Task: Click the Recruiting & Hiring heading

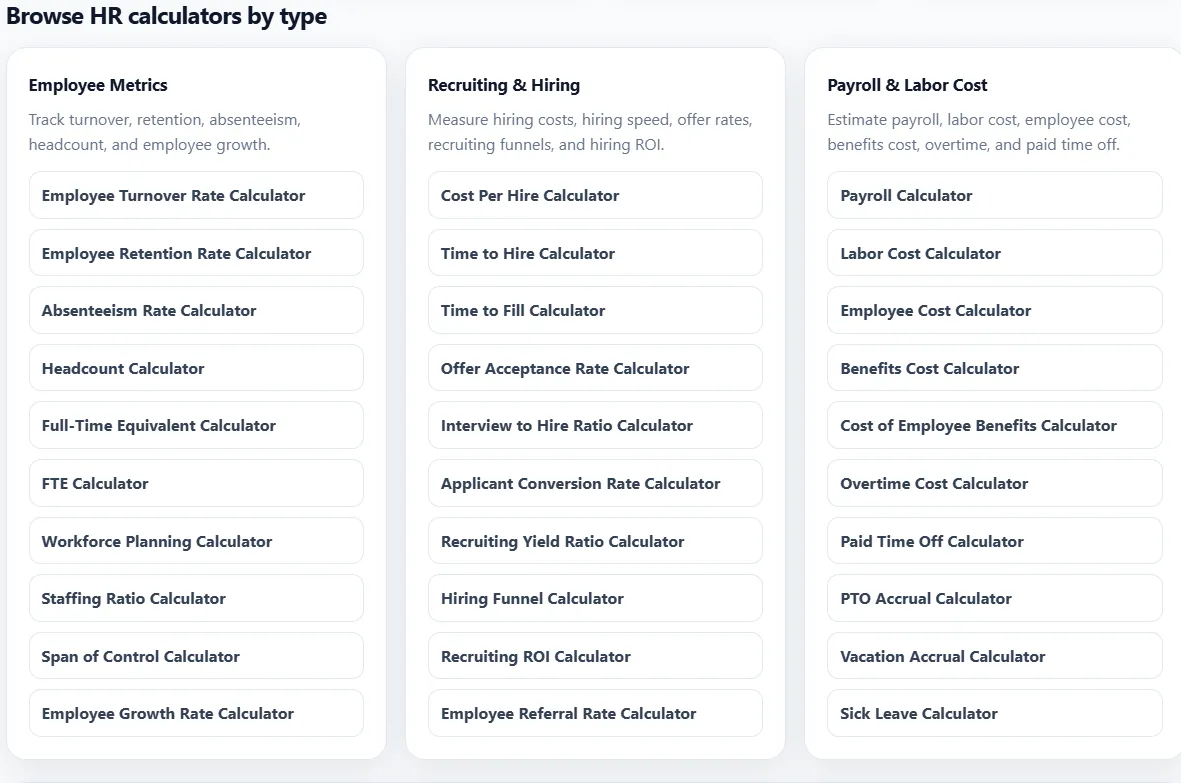Action: (504, 85)
